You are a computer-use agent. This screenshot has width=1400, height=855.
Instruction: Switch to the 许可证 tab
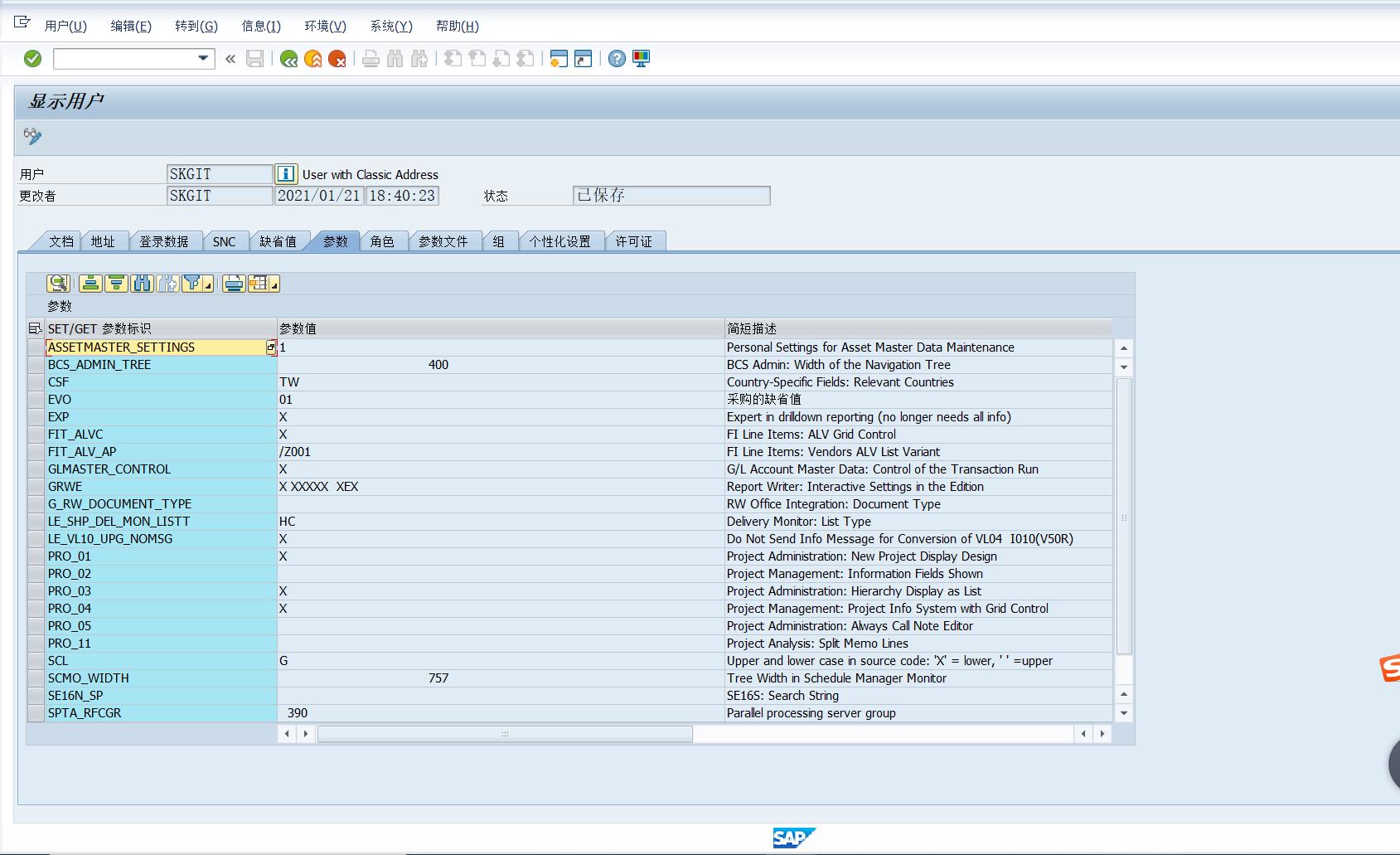click(x=634, y=241)
